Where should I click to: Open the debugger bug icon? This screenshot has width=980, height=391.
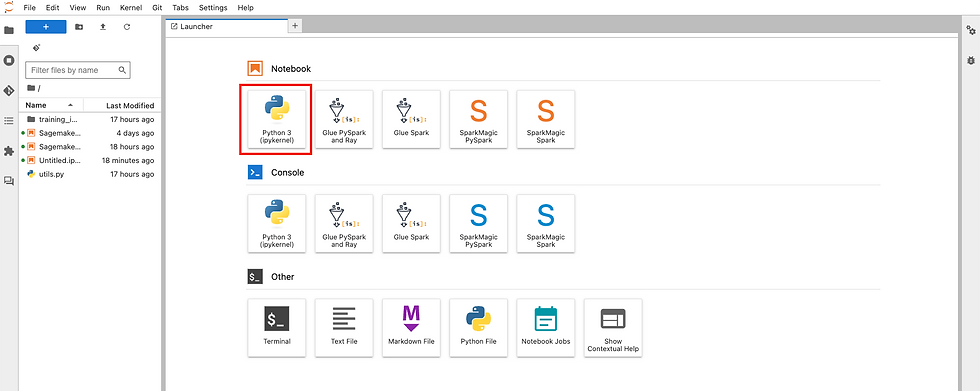click(971, 61)
